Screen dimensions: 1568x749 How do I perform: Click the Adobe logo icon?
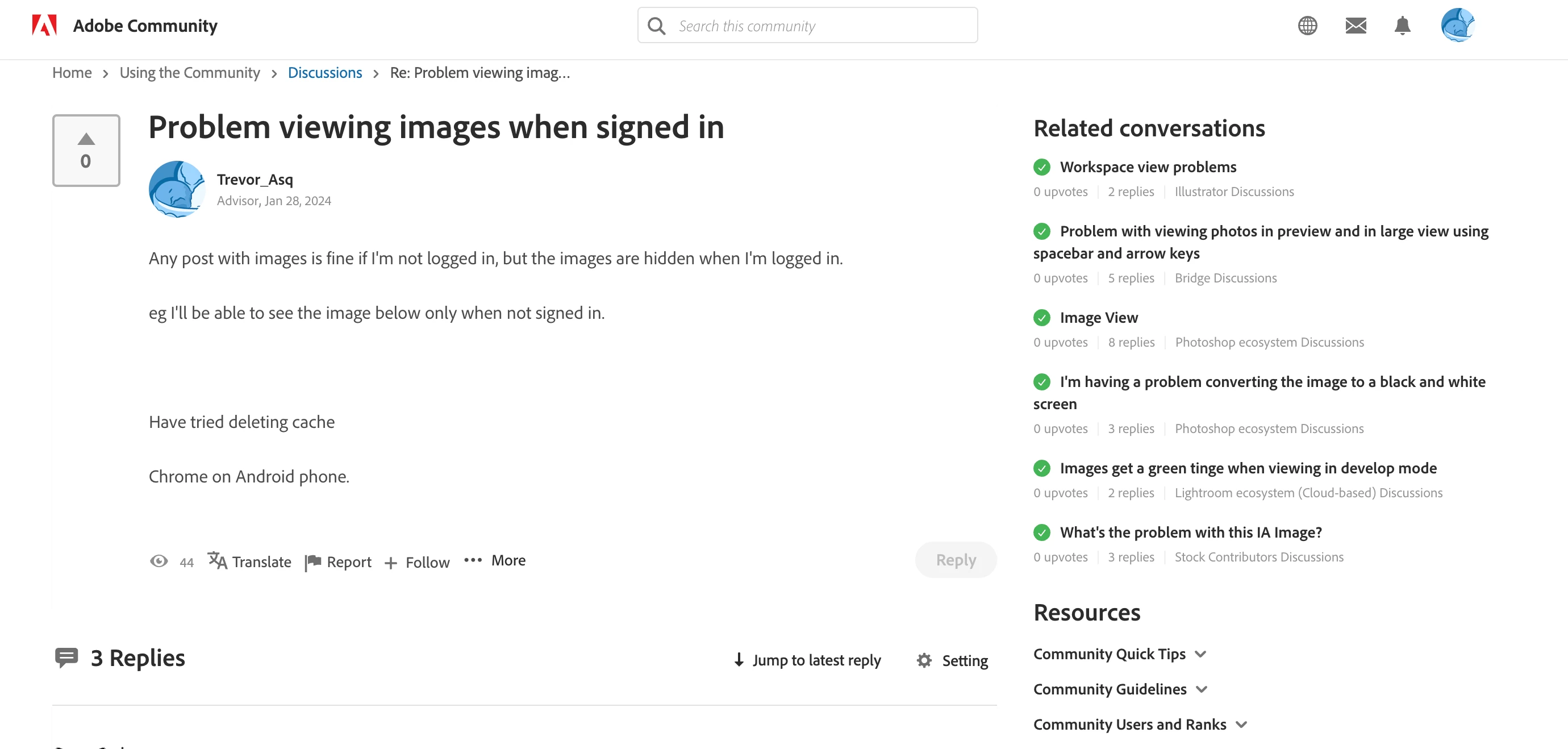[x=44, y=26]
